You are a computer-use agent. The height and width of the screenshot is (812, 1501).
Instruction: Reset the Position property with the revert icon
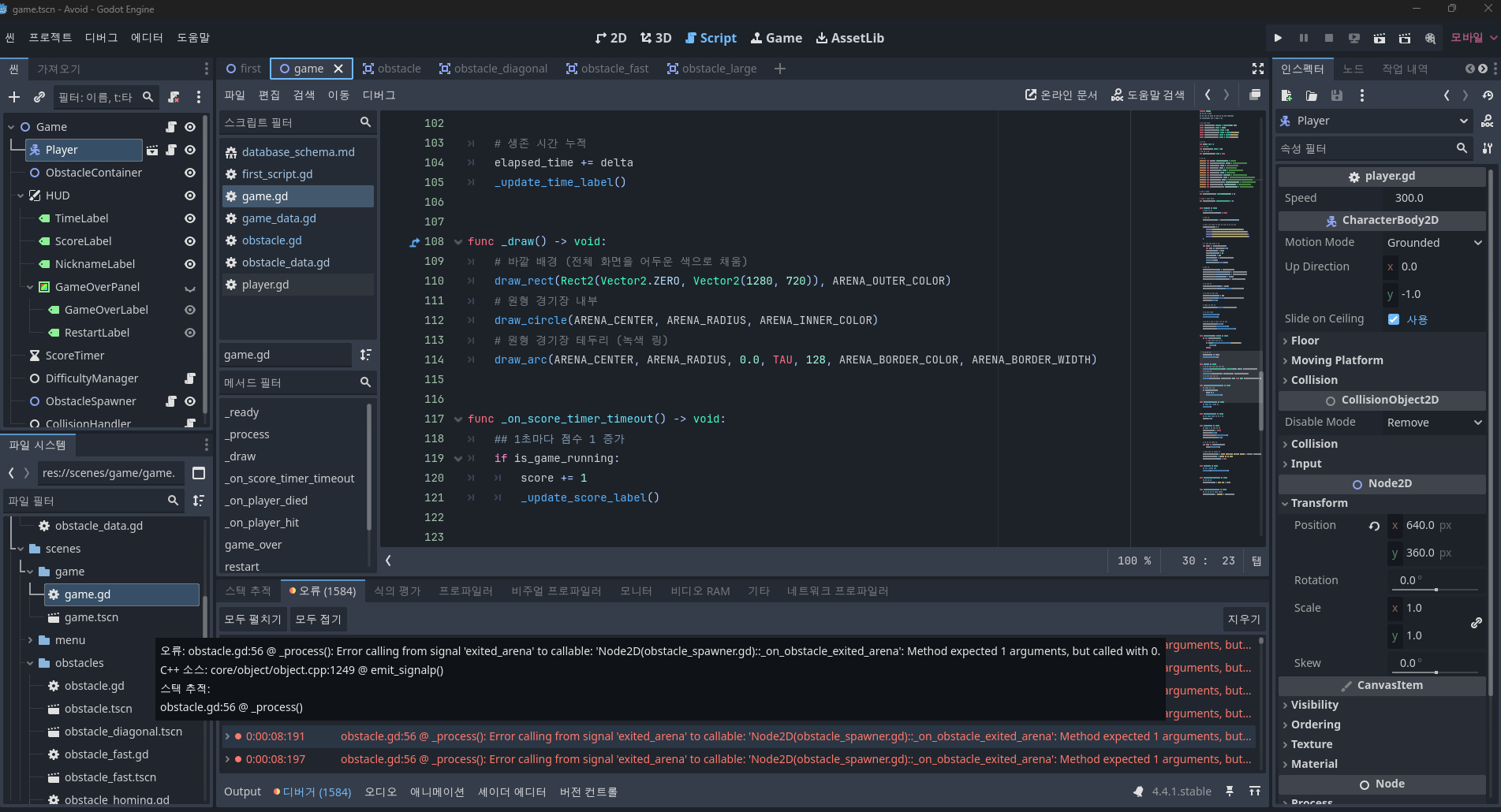click(x=1373, y=525)
